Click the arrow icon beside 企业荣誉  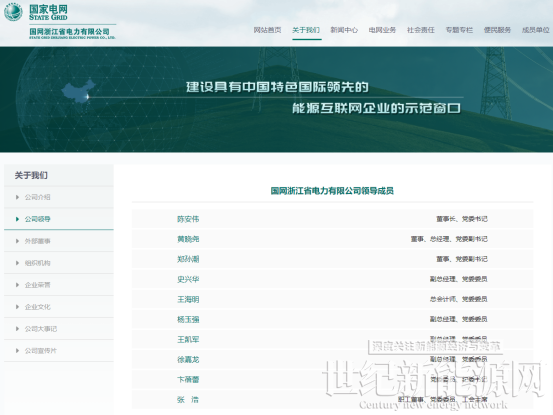coord(17,285)
